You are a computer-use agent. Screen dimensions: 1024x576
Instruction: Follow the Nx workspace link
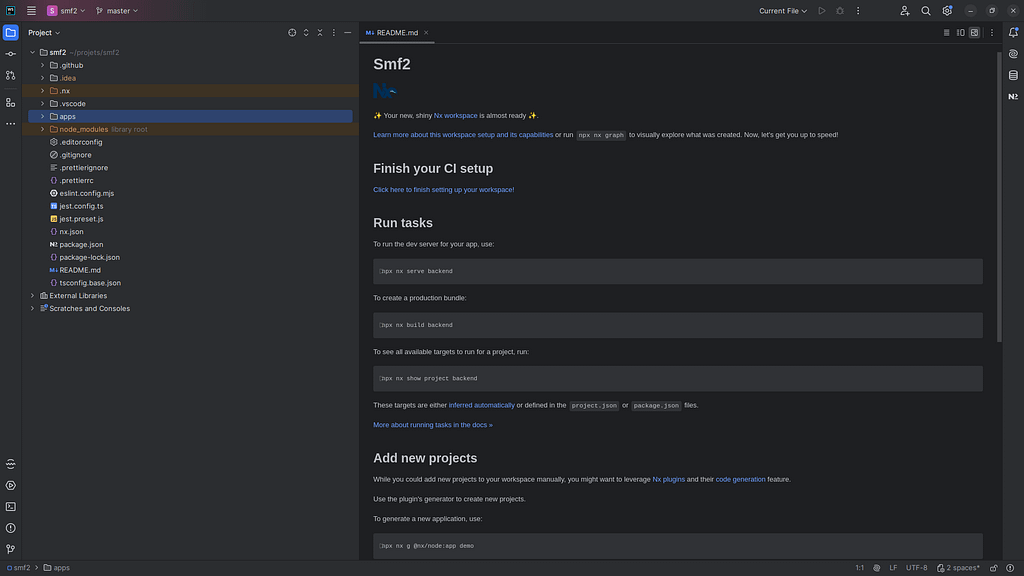point(455,116)
